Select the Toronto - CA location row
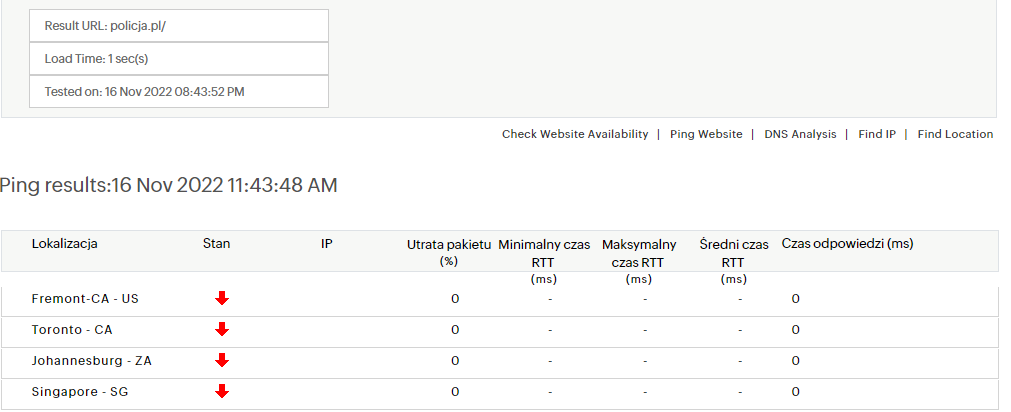 74,329
